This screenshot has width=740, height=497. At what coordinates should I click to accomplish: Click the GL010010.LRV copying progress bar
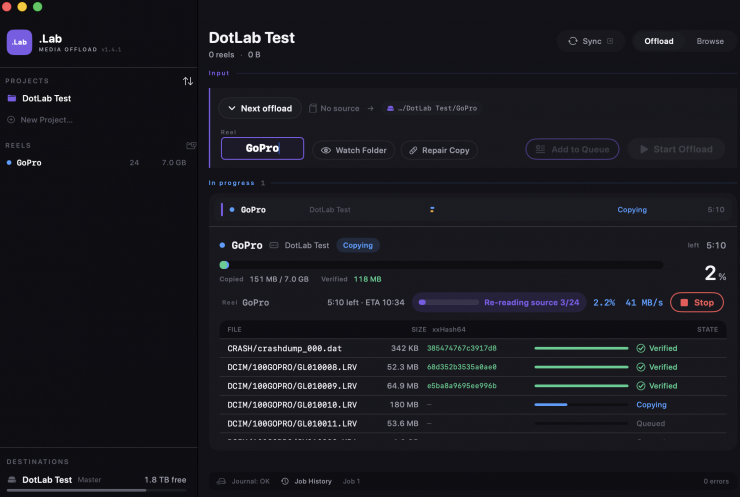pos(581,404)
